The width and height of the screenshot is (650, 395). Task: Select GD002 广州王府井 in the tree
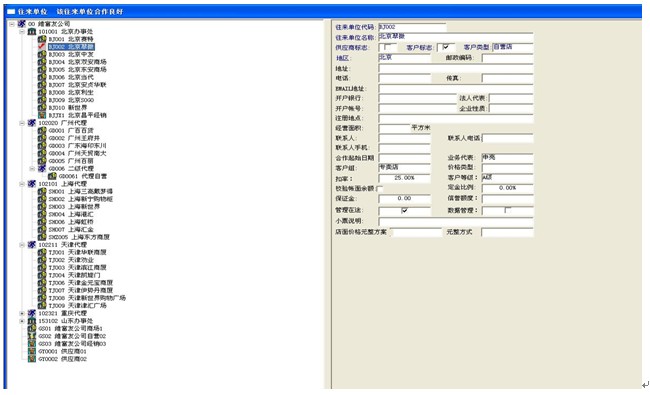(74, 138)
